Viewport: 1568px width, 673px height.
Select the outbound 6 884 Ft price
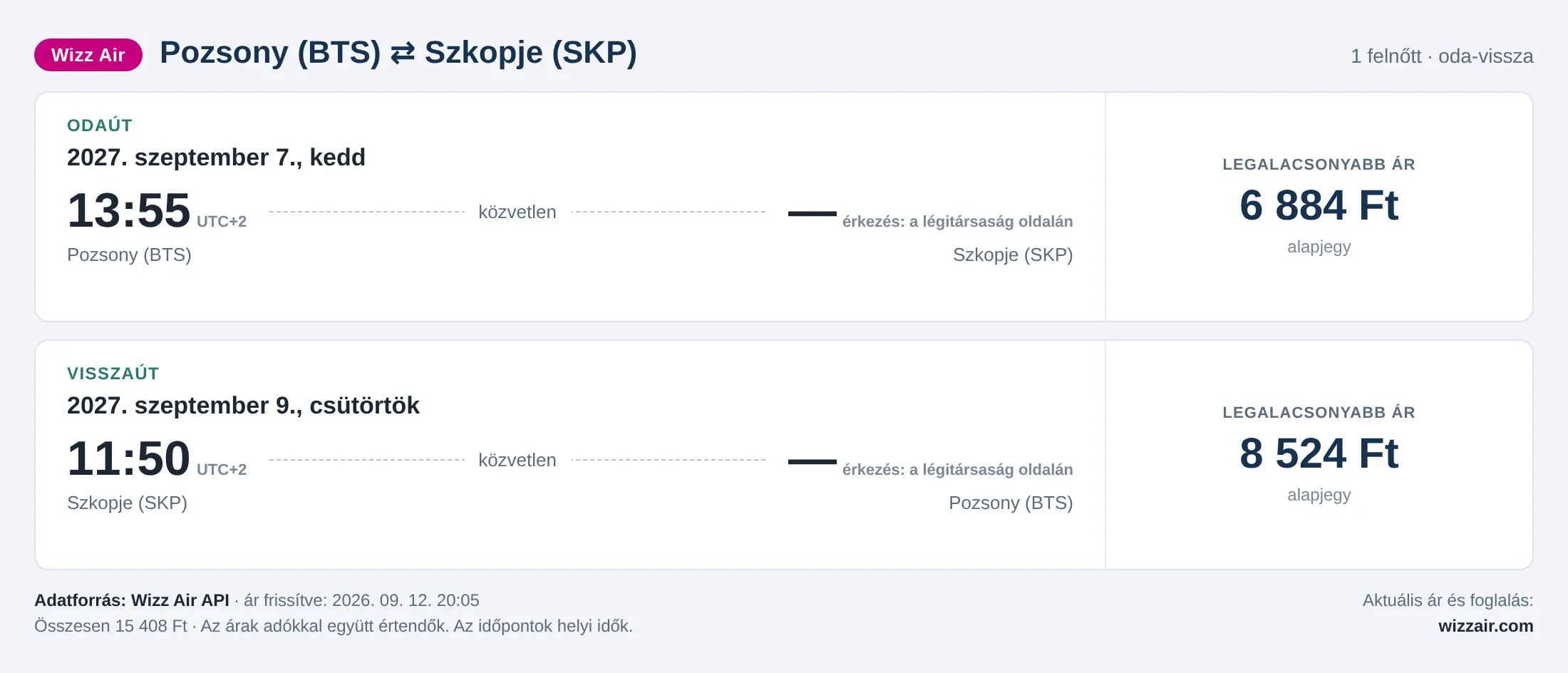click(x=1319, y=205)
